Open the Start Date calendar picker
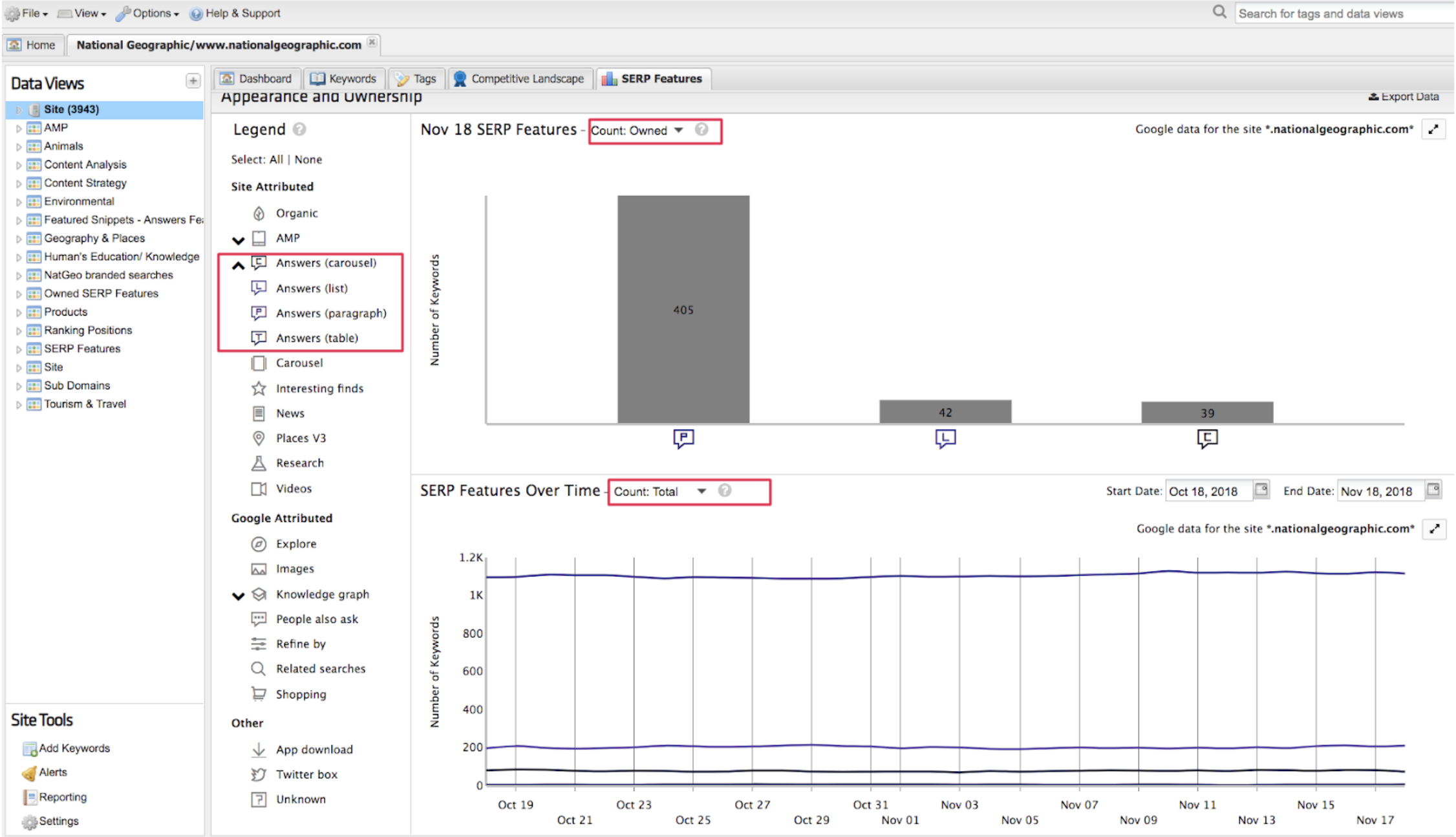Viewport: 1456px width, 837px height. (1261, 490)
